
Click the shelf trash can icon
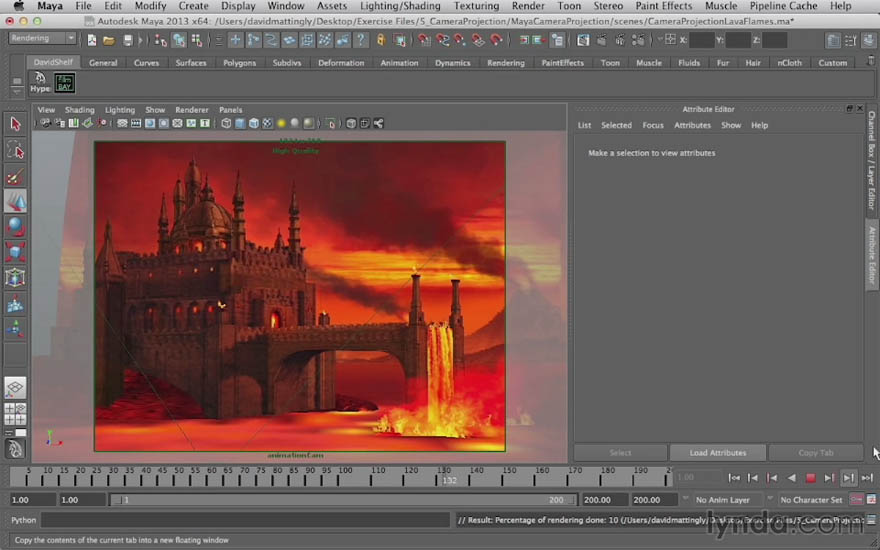pyautogui.click(x=870, y=61)
